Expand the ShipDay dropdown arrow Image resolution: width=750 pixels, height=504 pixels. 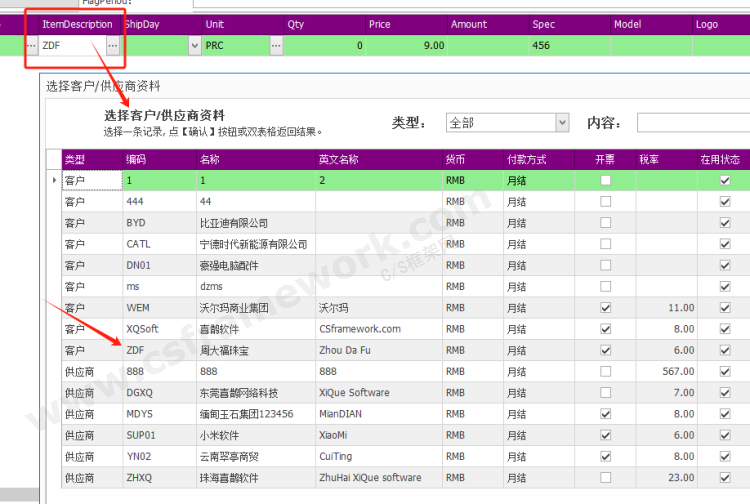click(192, 46)
